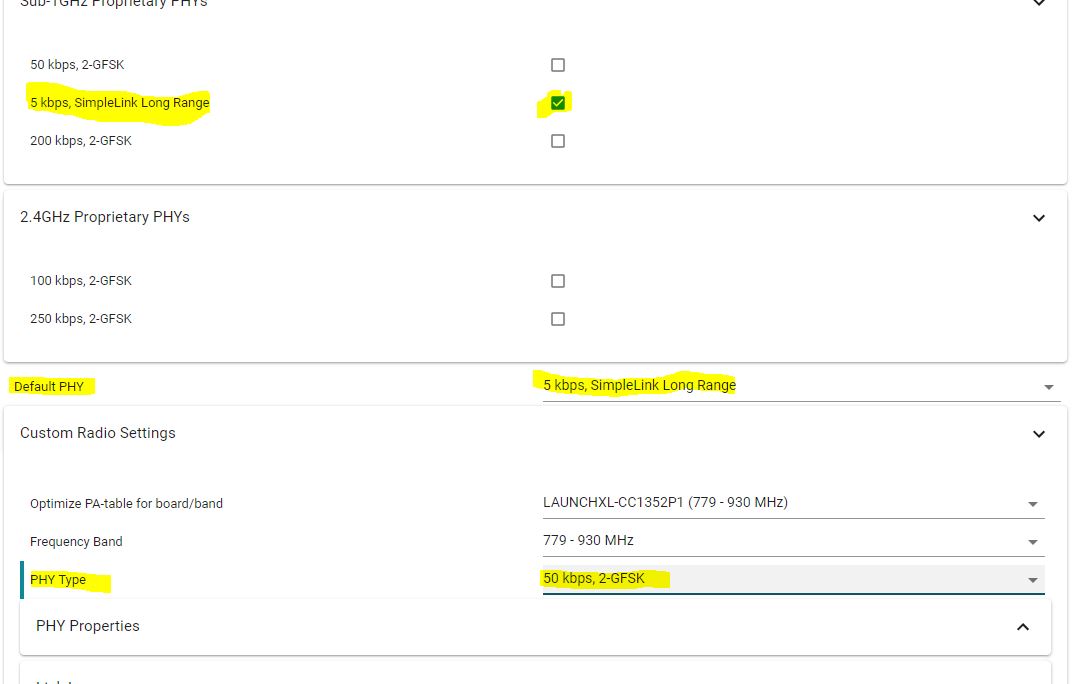Open the Default PHY dropdown arrow
This screenshot has height=684, width=1077.
[x=1049, y=387]
